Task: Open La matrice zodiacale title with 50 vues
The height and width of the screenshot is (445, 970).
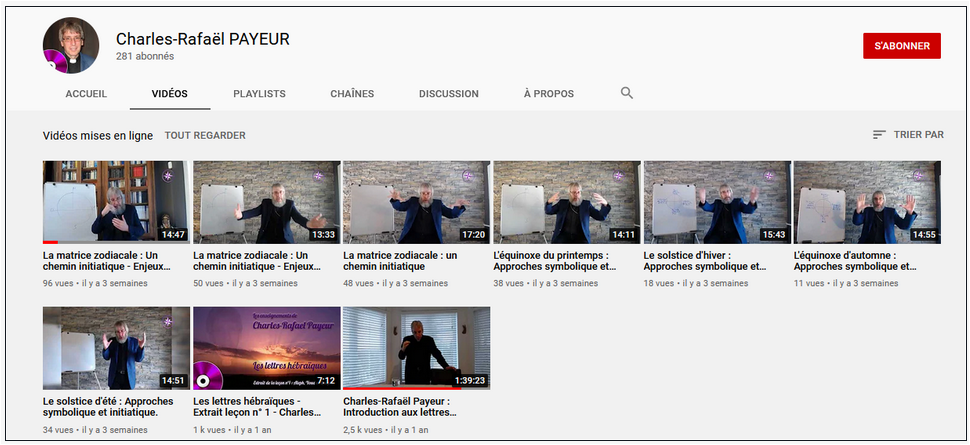Action: [256, 261]
